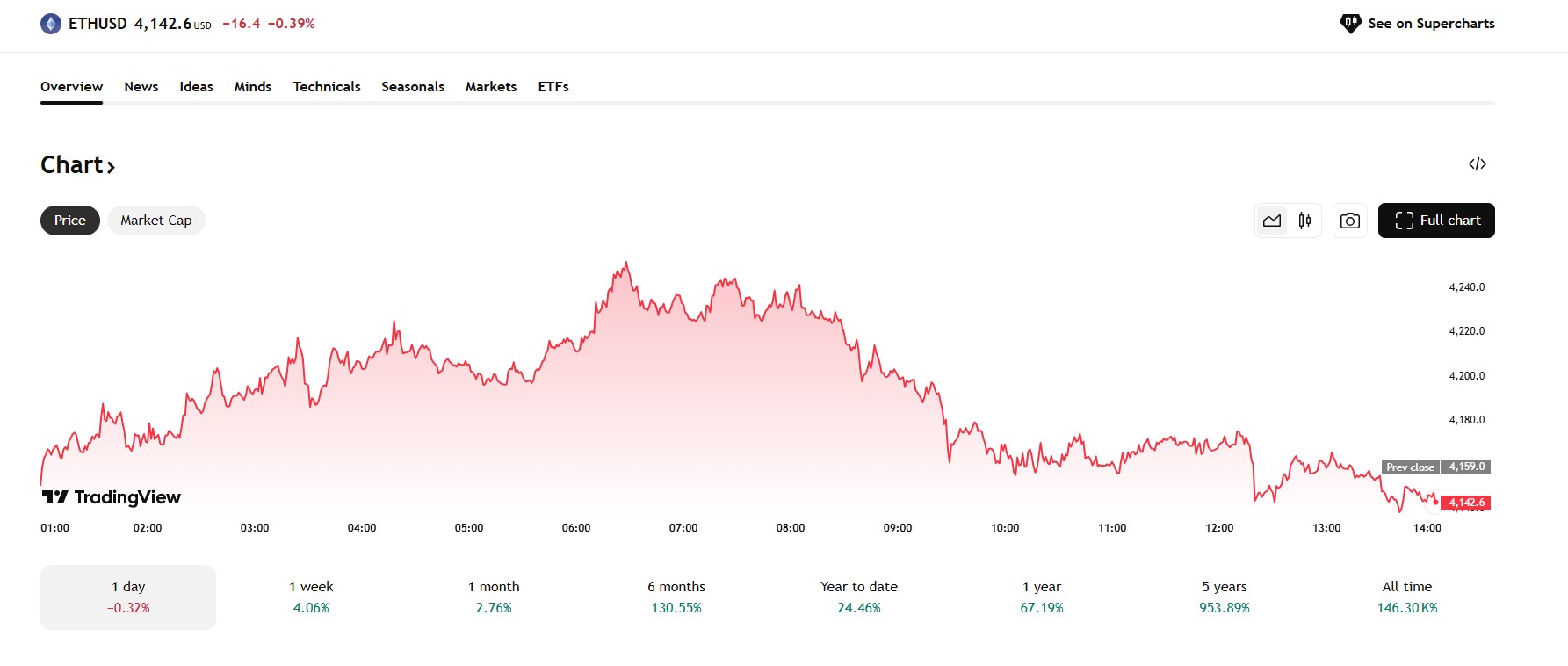This screenshot has width=1568, height=666.
Task: Select the 1 week time range
Action: tap(311, 597)
